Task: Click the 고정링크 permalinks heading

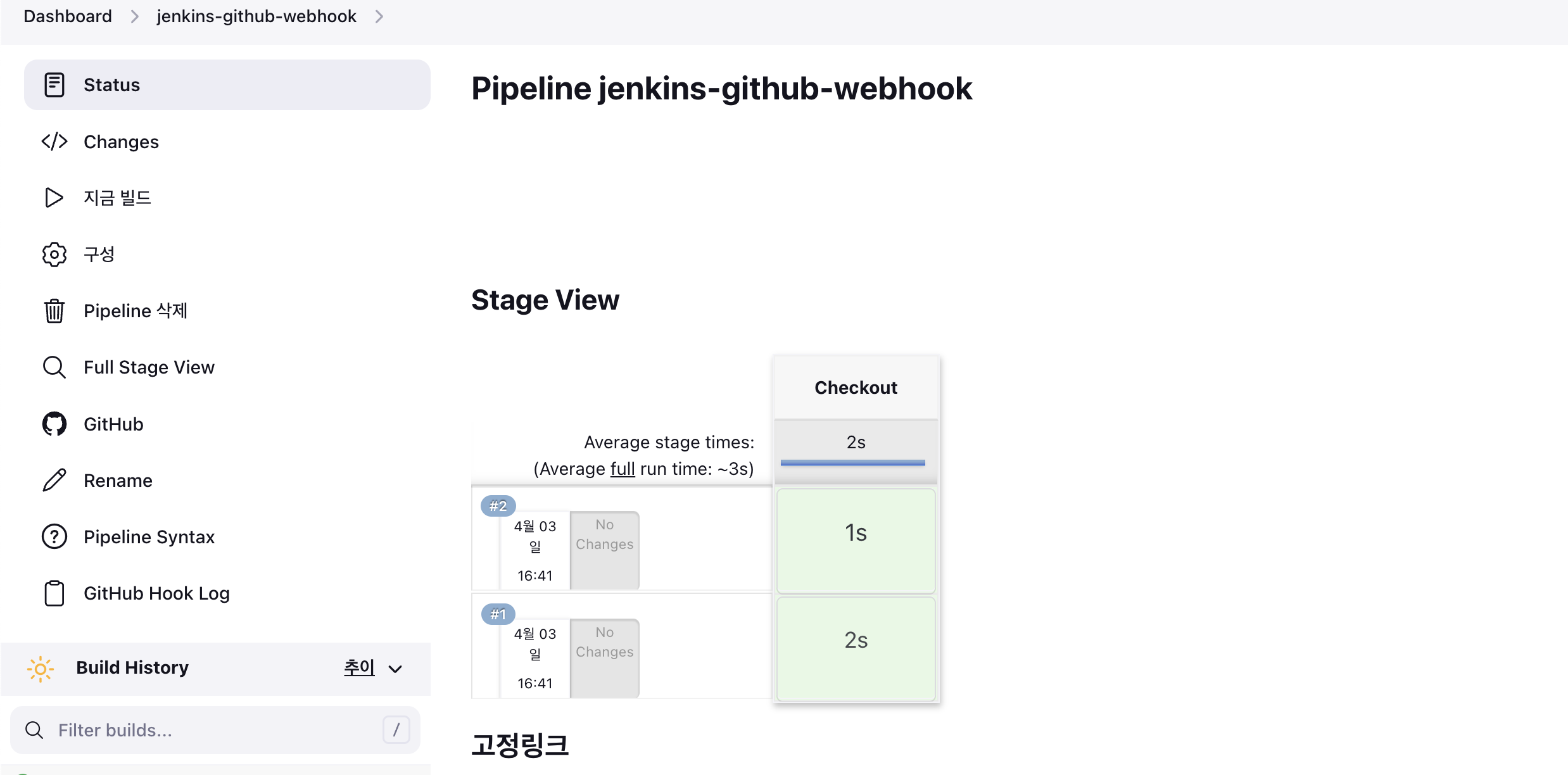Action: 520,745
